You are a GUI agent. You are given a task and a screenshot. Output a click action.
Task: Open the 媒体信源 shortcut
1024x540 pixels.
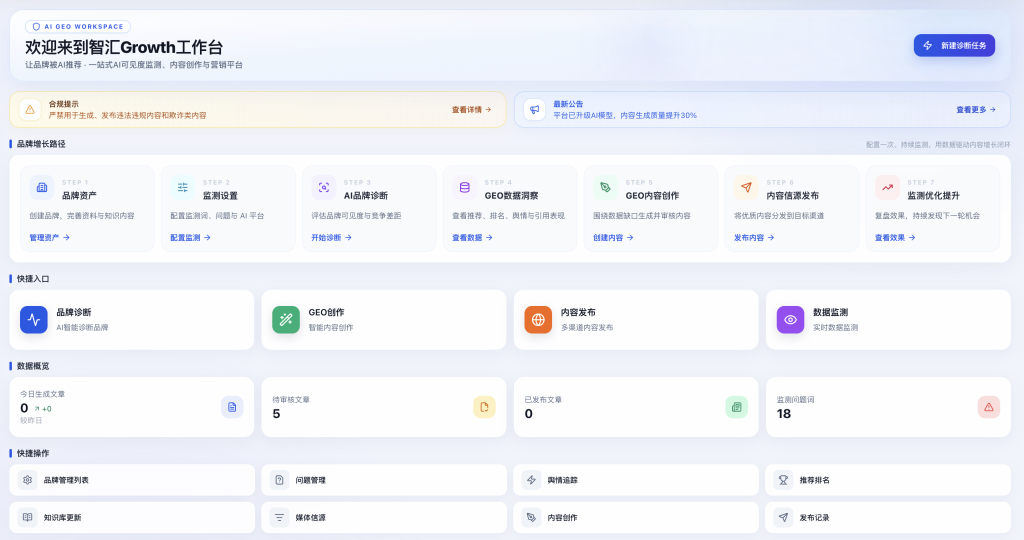coord(384,517)
